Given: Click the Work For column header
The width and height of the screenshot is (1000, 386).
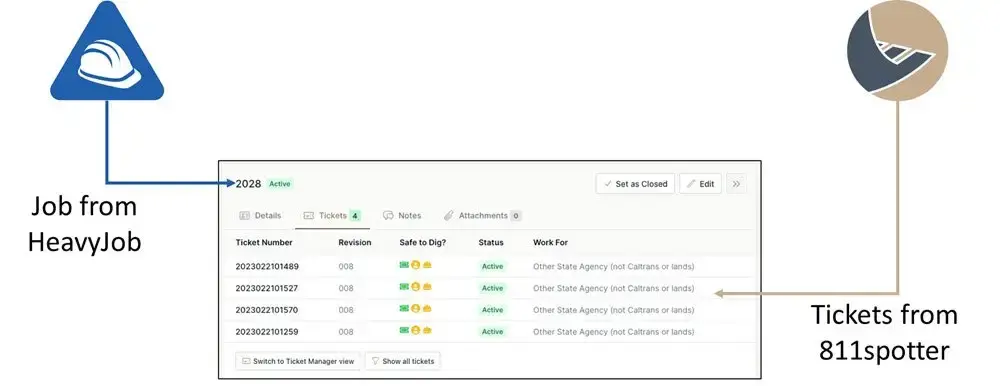Looking at the screenshot, I should pyautogui.click(x=550, y=242).
